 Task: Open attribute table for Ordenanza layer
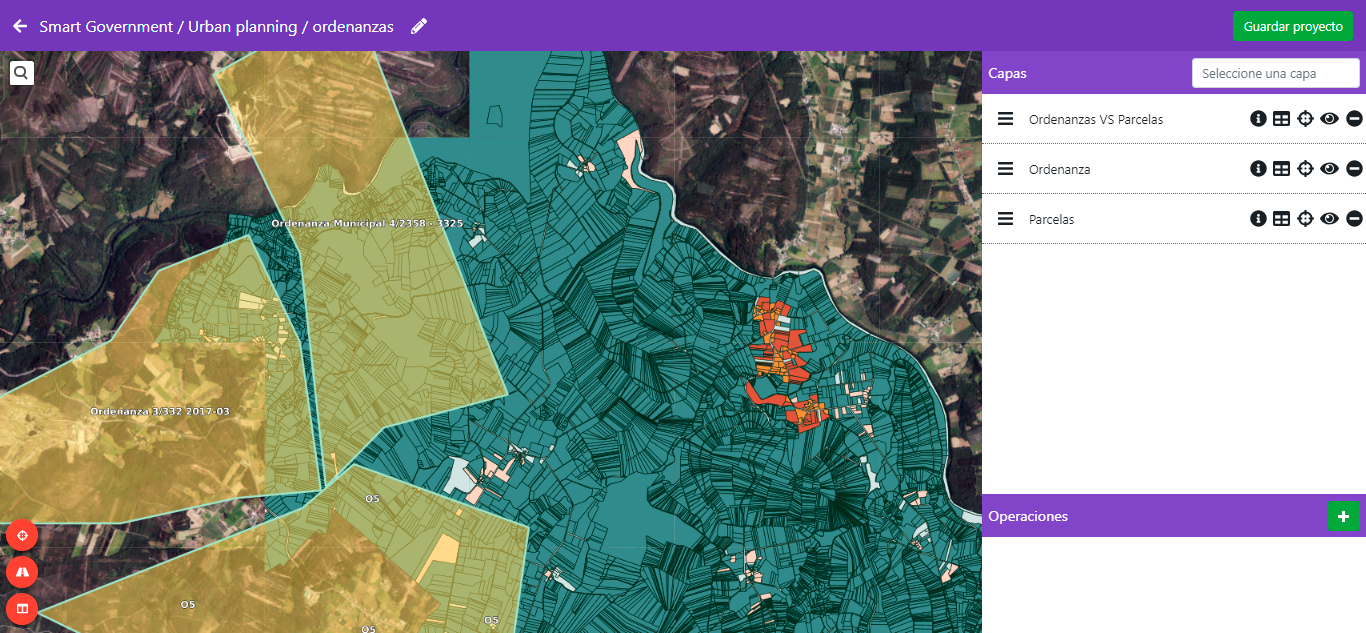point(1281,169)
